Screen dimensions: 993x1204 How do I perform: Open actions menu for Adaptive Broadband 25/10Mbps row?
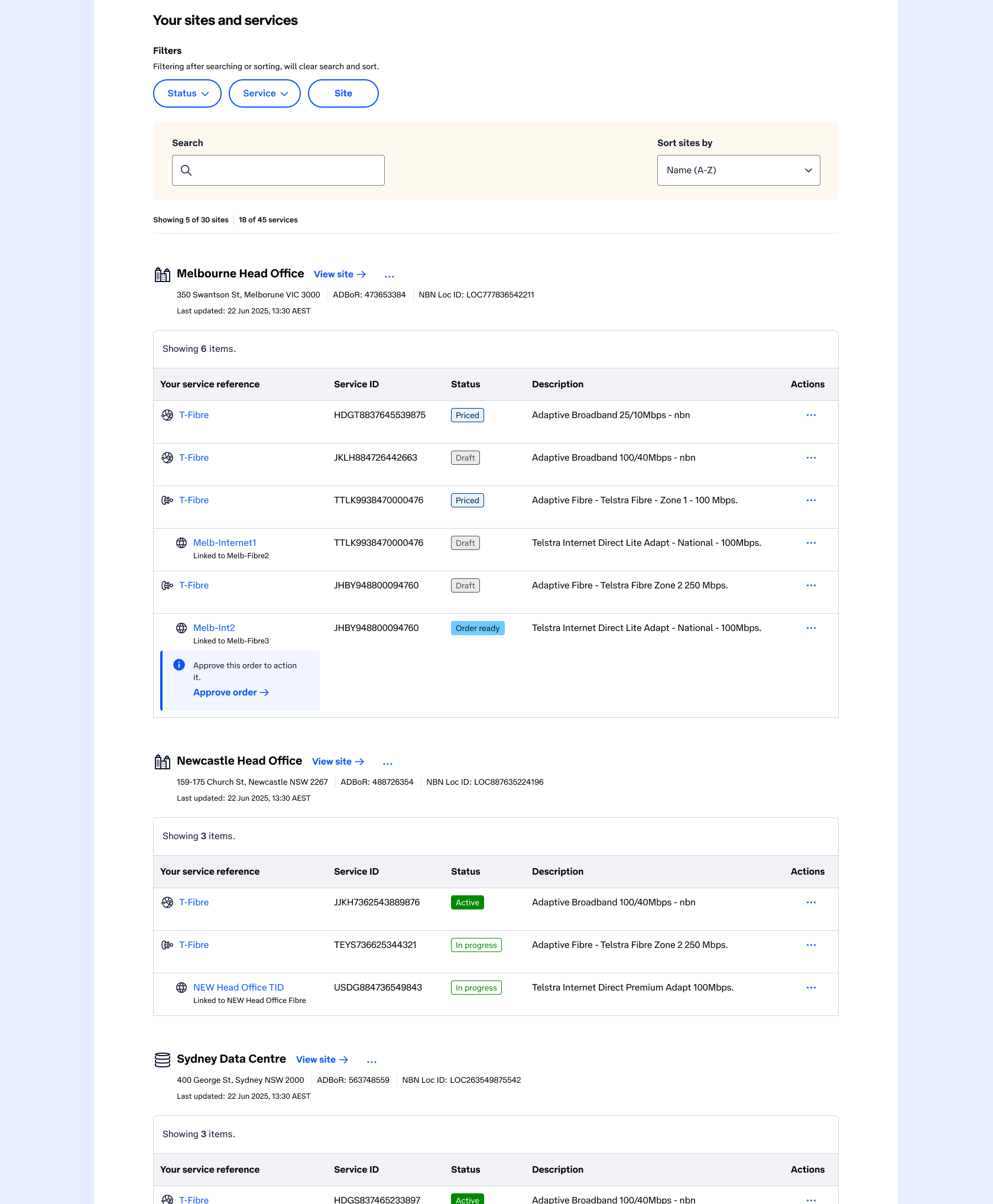pyautogui.click(x=811, y=415)
